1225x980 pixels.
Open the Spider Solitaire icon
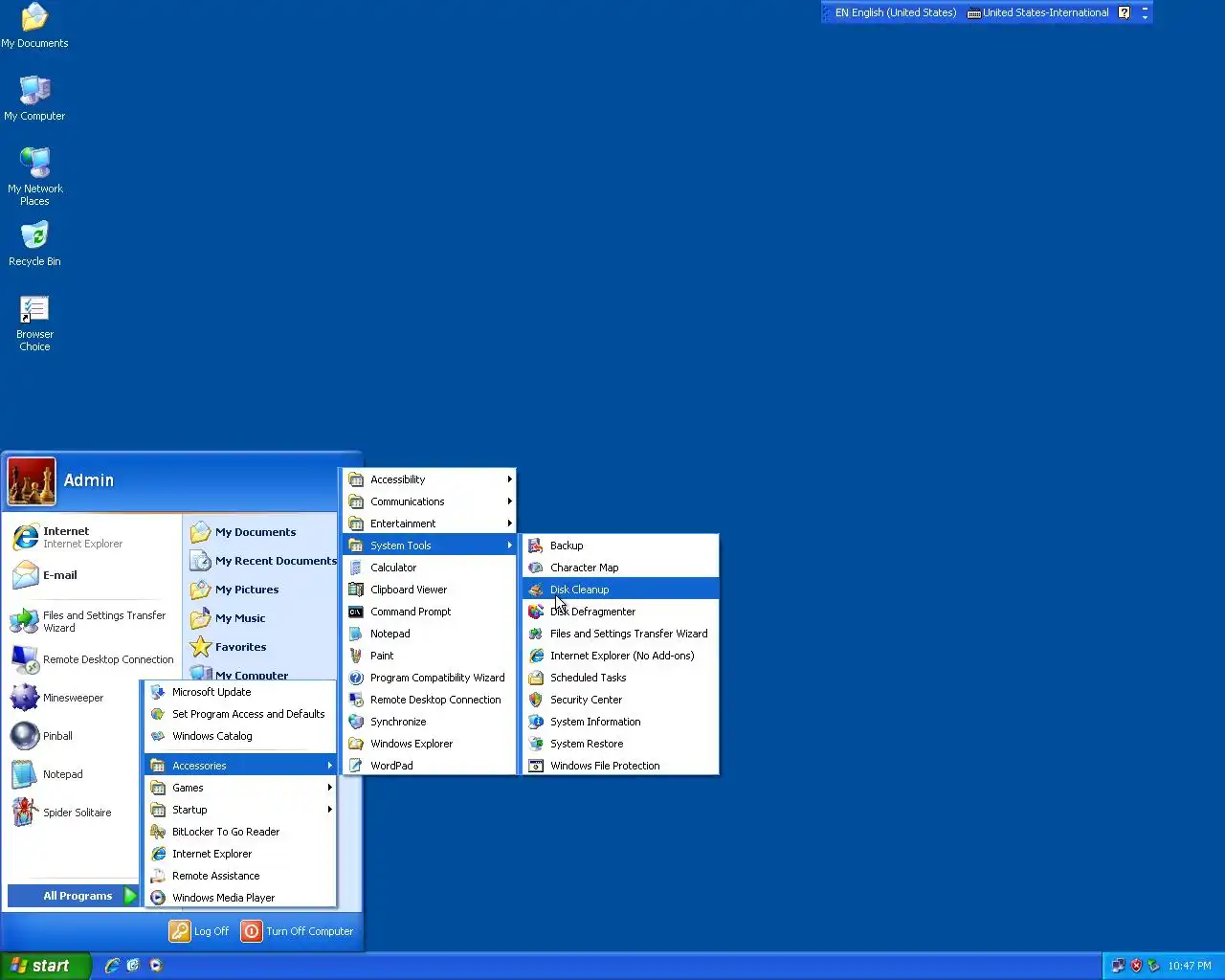coord(25,813)
